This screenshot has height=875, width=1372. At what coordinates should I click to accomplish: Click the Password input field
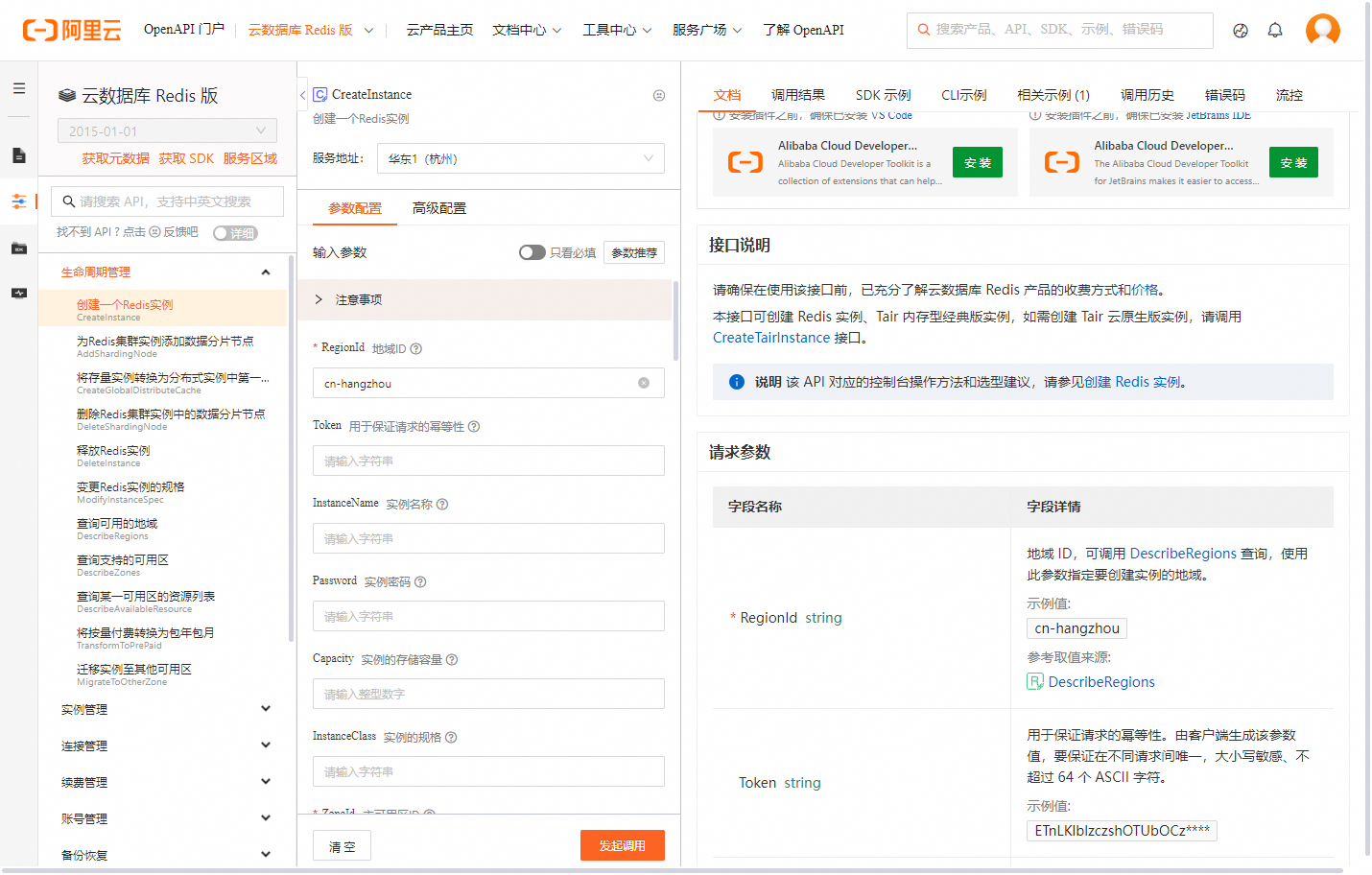point(488,616)
